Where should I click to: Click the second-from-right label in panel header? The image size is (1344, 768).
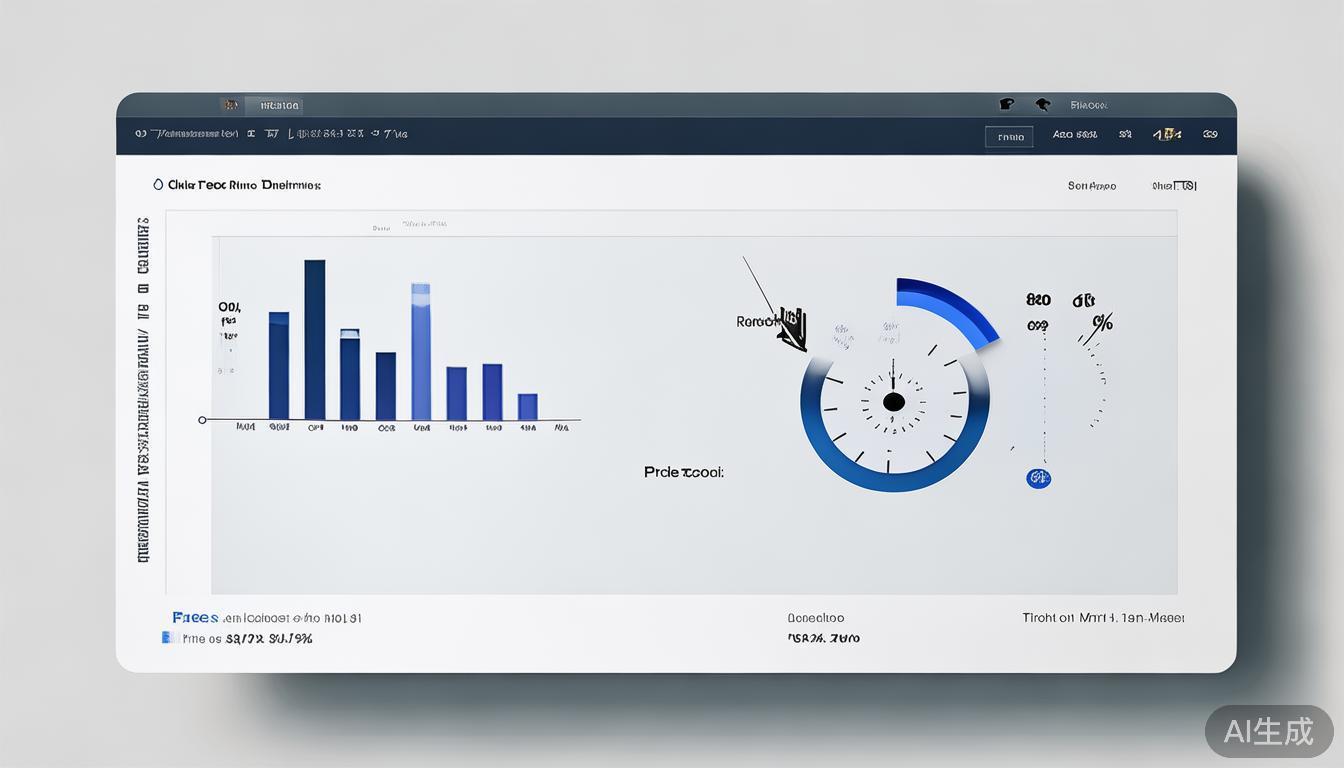pyautogui.click(x=1091, y=186)
